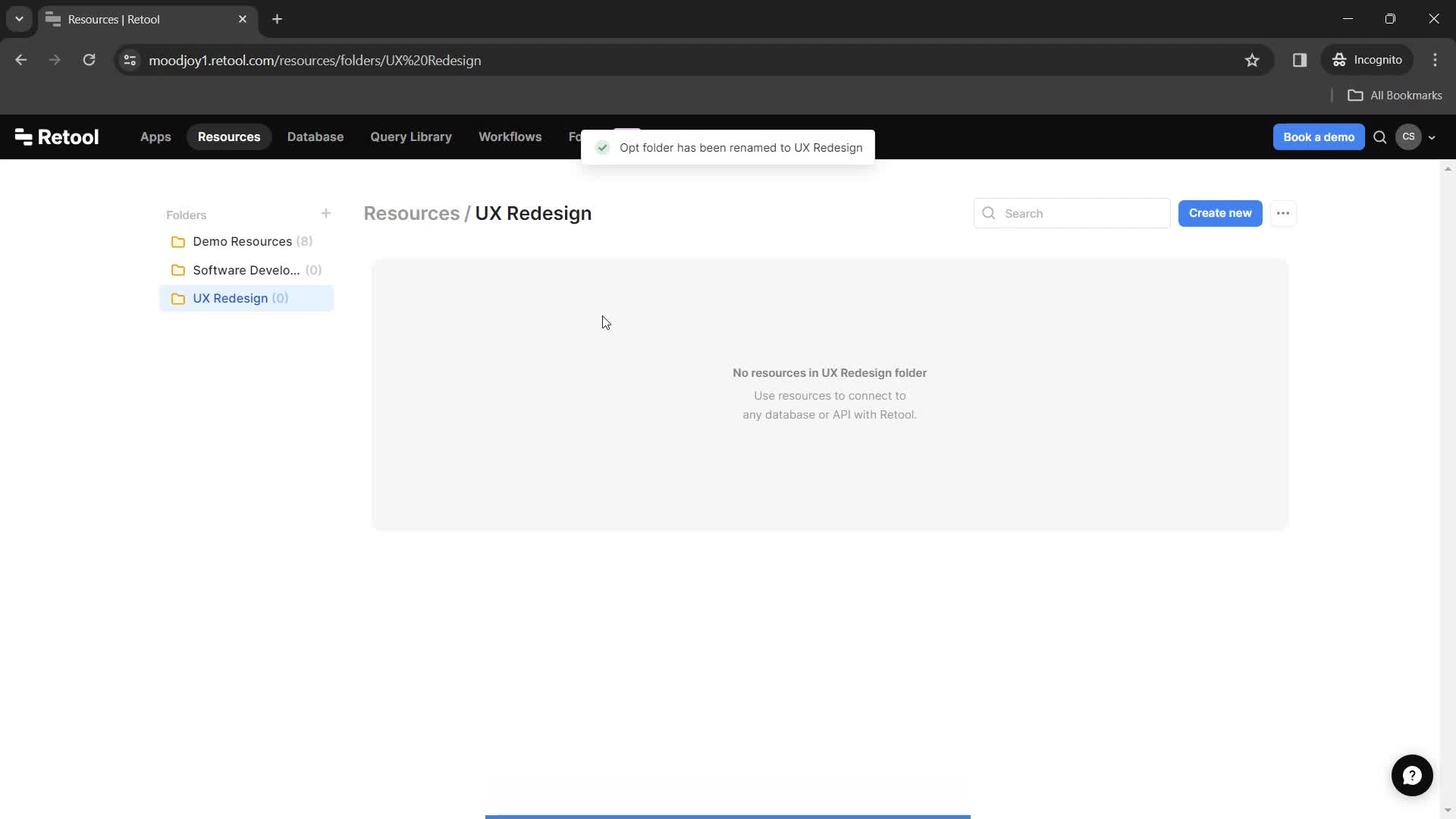Click the Create new button
The height and width of the screenshot is (819, 1456).
click(x=1220, y=213)
